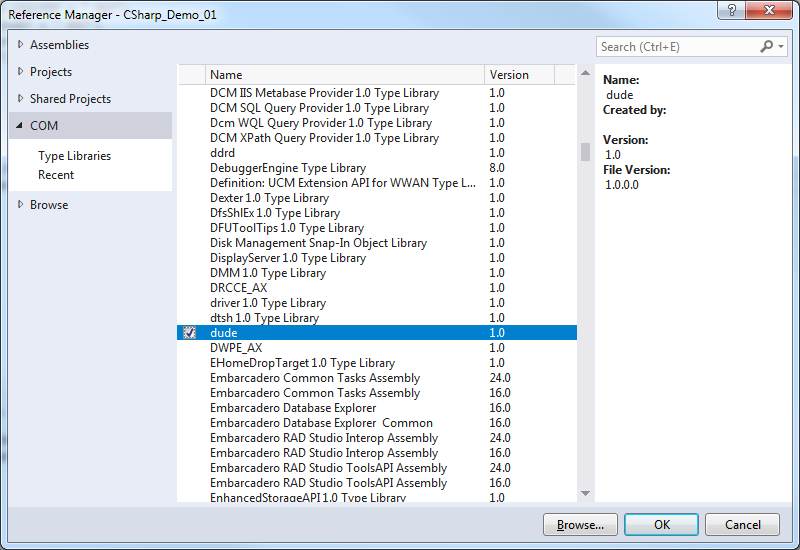
Task: Select Dexter 1.0 Type Library row
Action: [x=377, y=198]
